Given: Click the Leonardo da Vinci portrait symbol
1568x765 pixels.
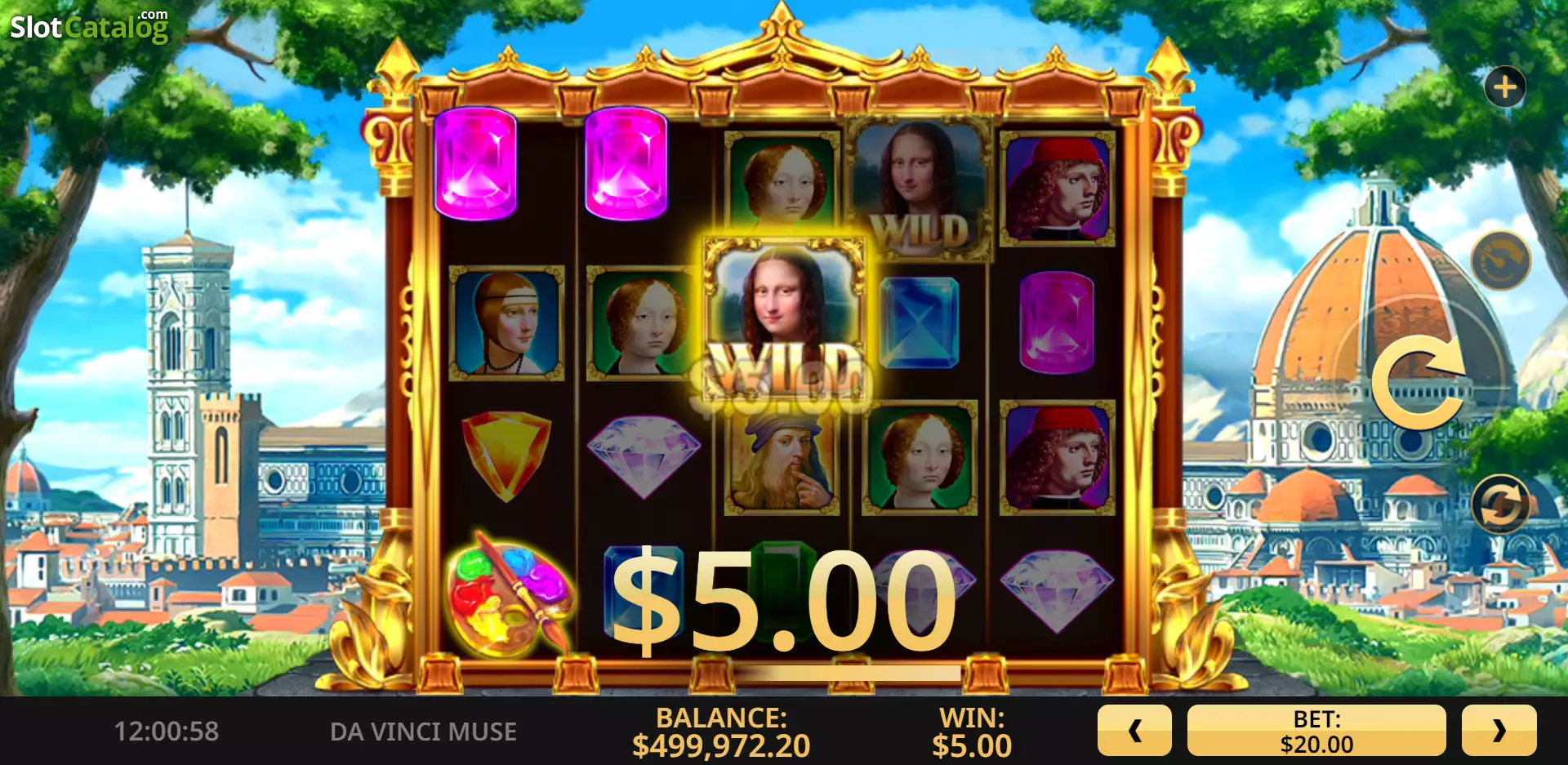Looking at the screenshot, I should (782, 461).
